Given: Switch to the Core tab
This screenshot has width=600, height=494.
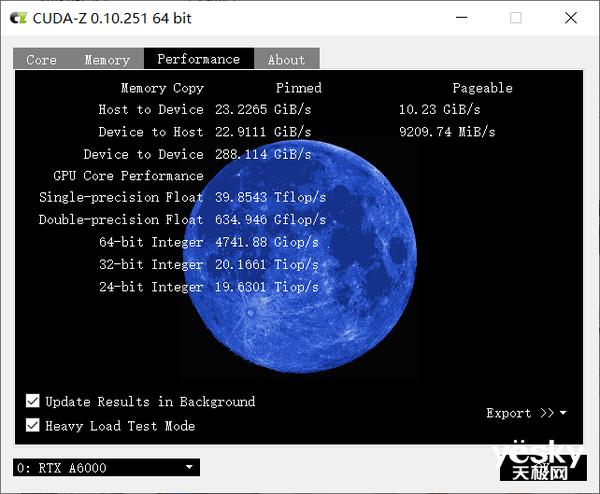Looking at the screenshot, I should [x=41, y=60].
